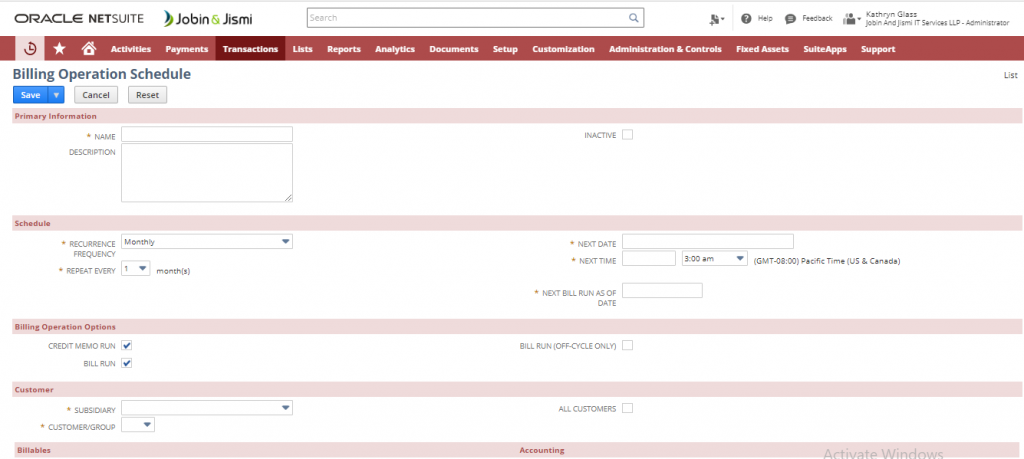Click into the Name input field

pyautogui.click(x=207, y=134)
